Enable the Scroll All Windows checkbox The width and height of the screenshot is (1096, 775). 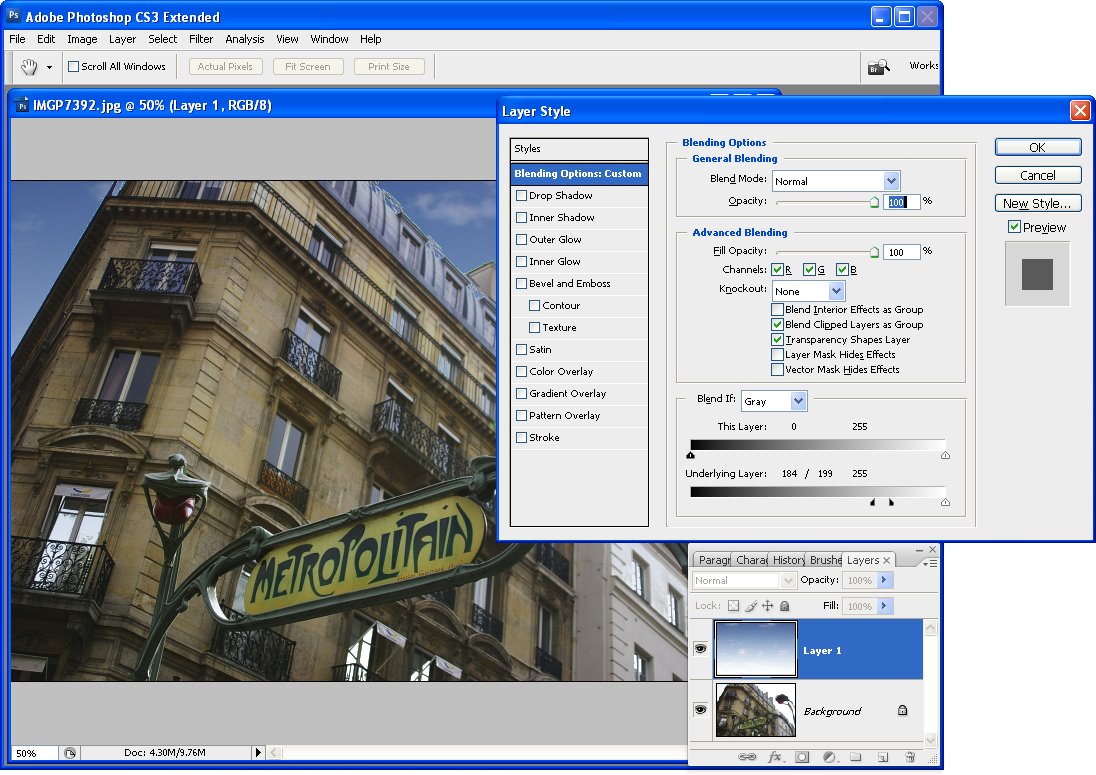tap(73, 66)
